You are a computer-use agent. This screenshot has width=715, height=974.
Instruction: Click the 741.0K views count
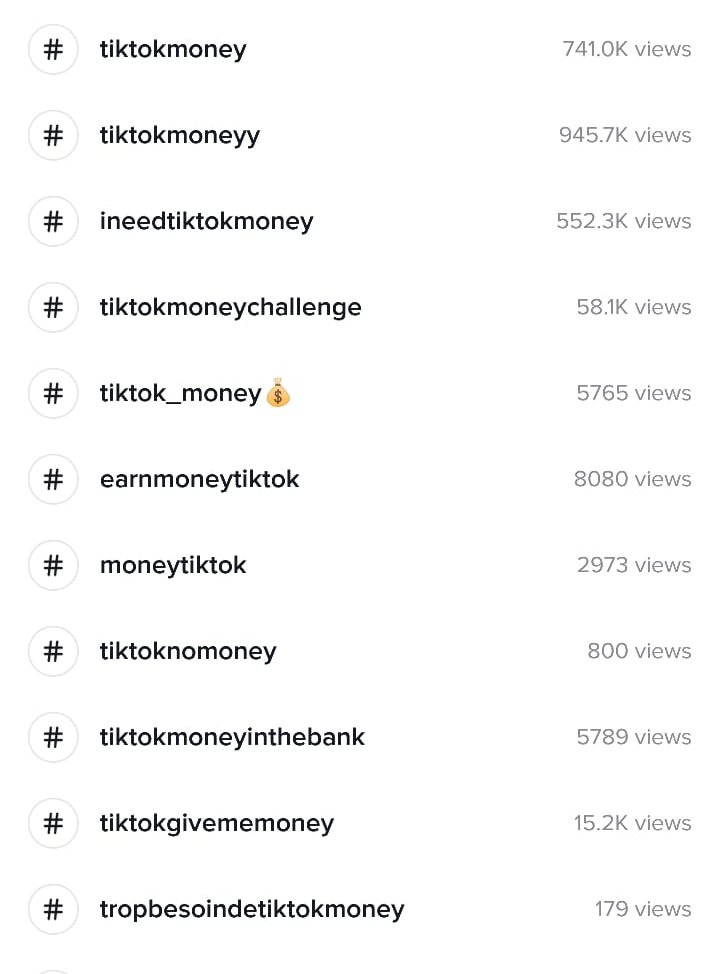(x=627, y=49)
